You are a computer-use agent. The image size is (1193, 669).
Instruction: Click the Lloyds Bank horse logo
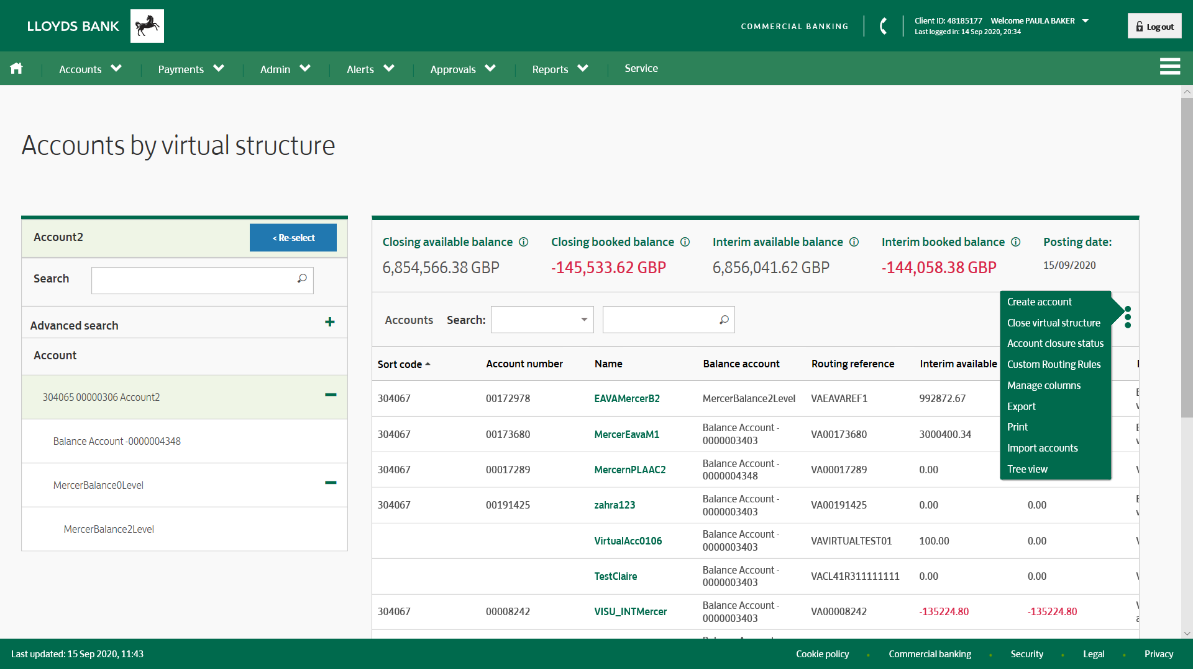click(147, 26)
